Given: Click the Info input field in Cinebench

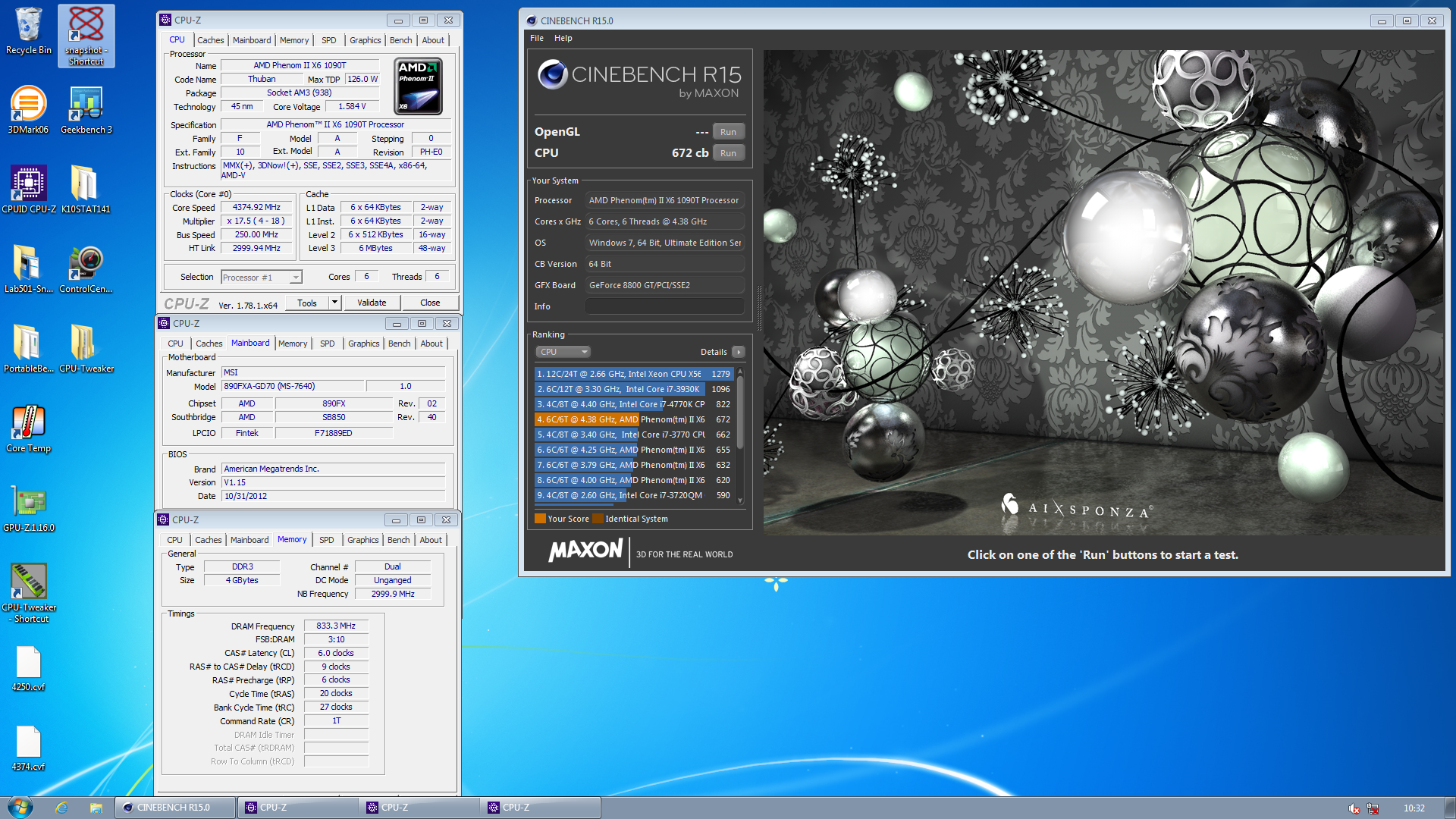Looking at the screenshot, I should pos(665,306).
